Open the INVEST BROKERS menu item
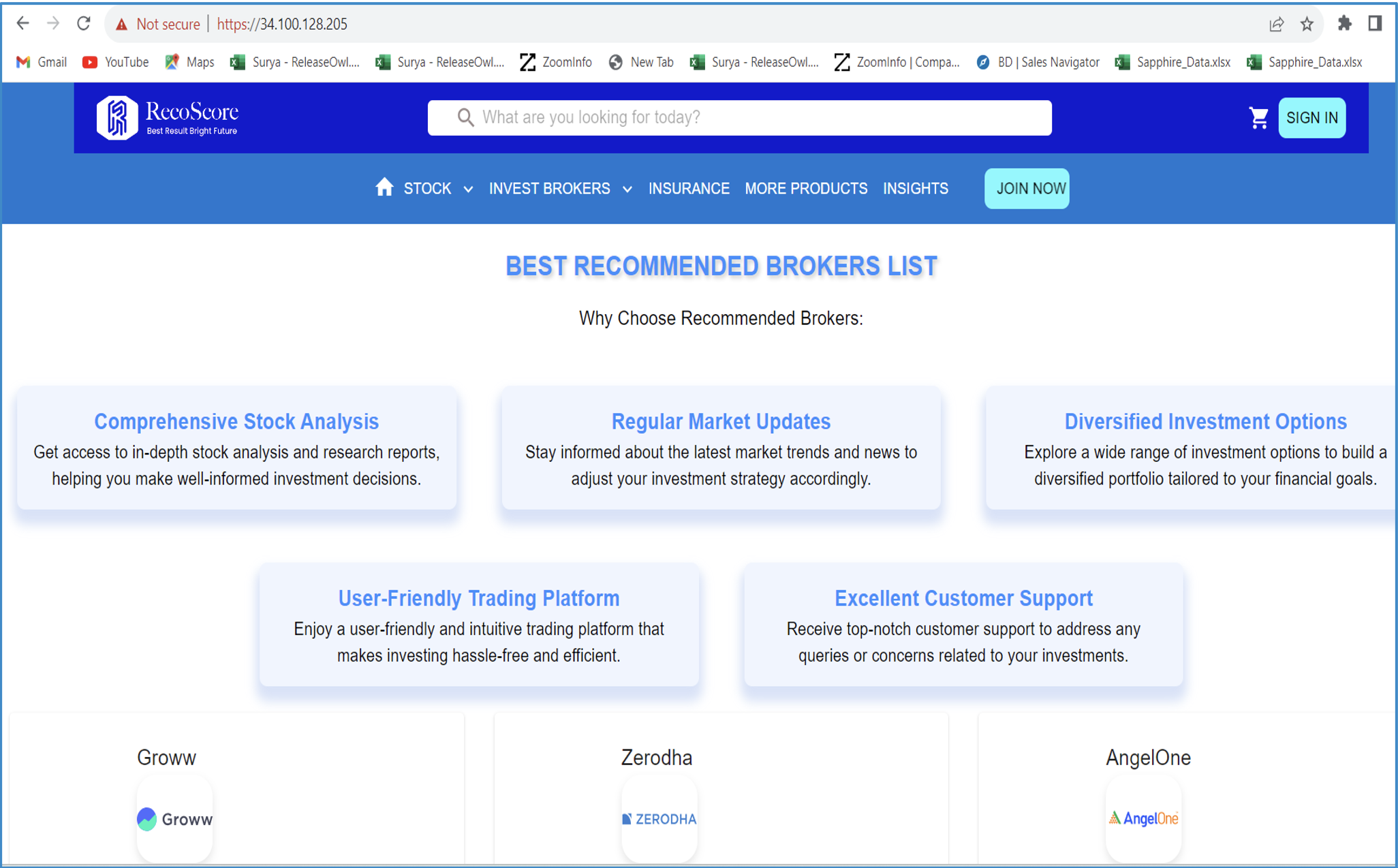The image size is (1398, 868). (x=549, y=189)
